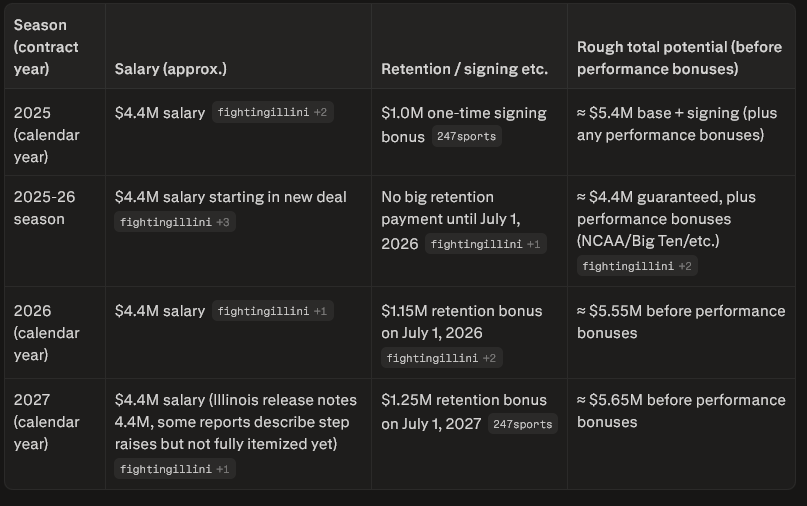Click fightingillini citation under $1.15M retention bonus
The width and height of the screenshot is (807, 506).
[x=442, y=358]
